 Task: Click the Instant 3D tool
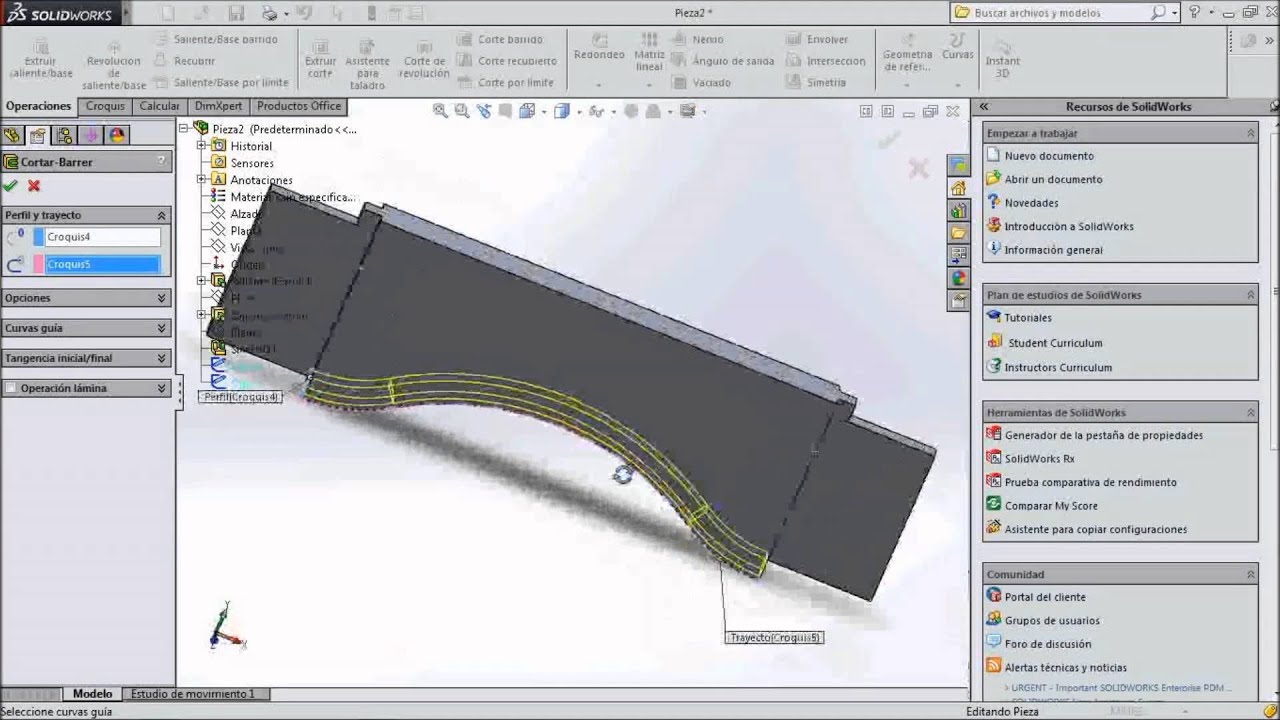1003,59
